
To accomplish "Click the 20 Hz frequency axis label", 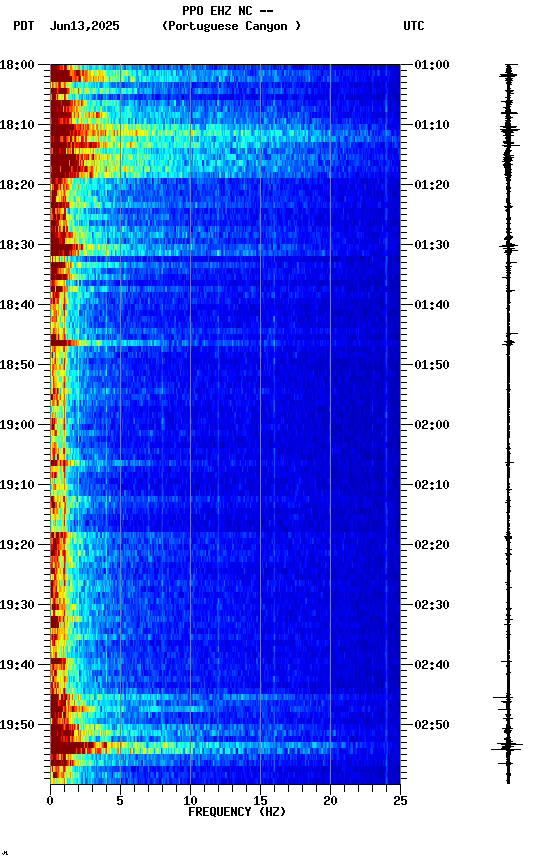I will (330, 801).
